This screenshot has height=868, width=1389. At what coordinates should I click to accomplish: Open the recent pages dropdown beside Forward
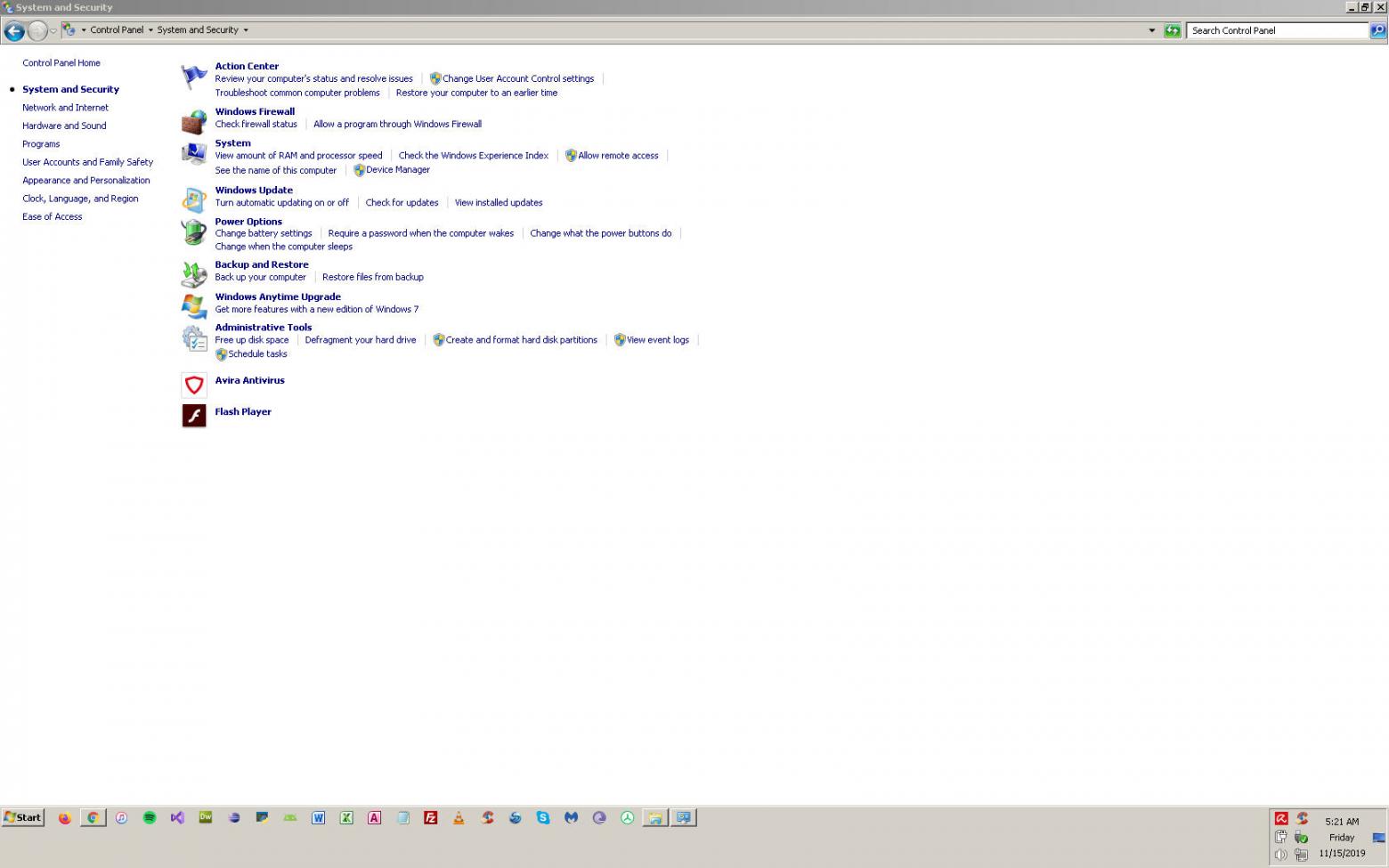coord(53,31)
